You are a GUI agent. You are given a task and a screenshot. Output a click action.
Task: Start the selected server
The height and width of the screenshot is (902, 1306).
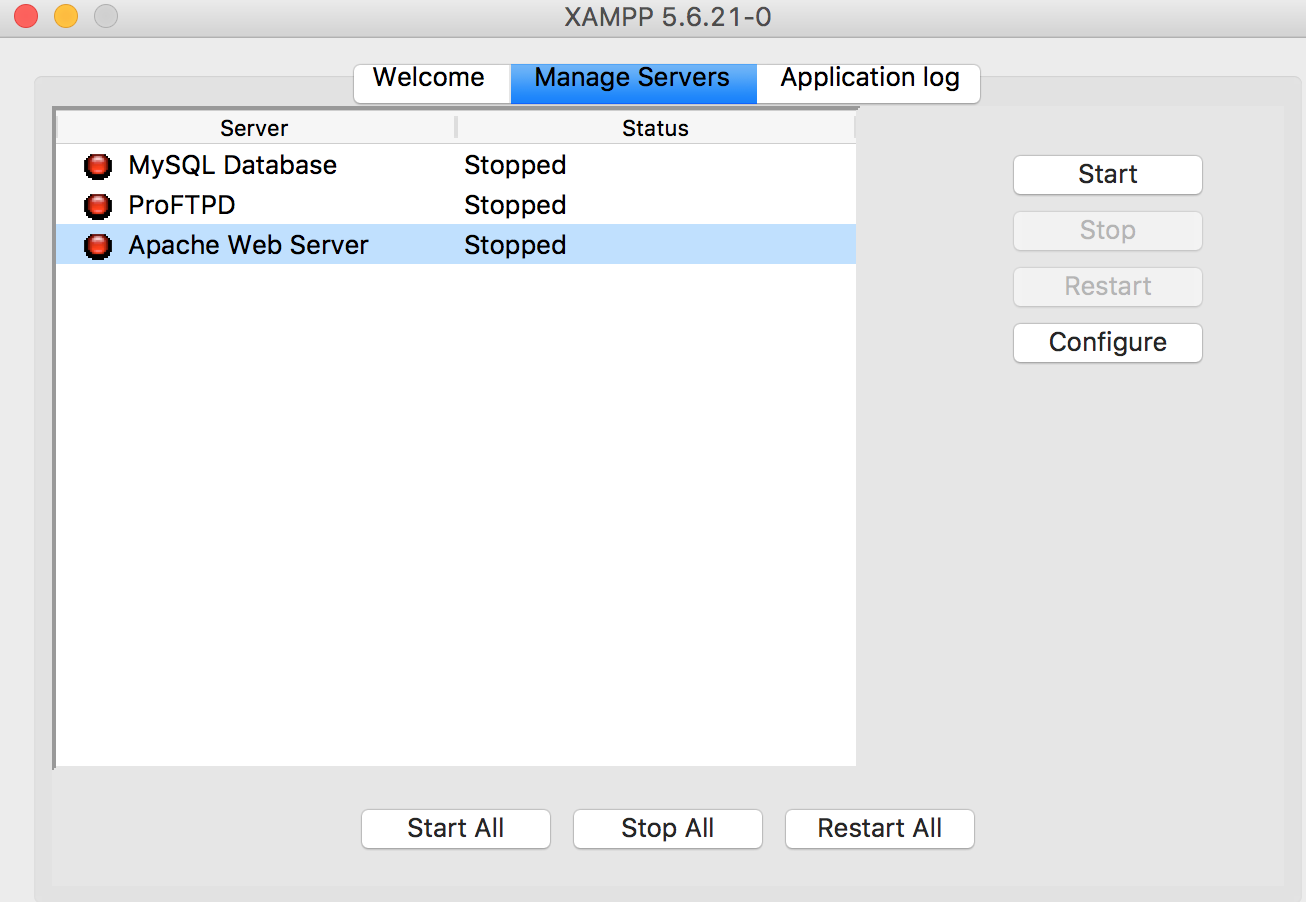coord(1108,175)
